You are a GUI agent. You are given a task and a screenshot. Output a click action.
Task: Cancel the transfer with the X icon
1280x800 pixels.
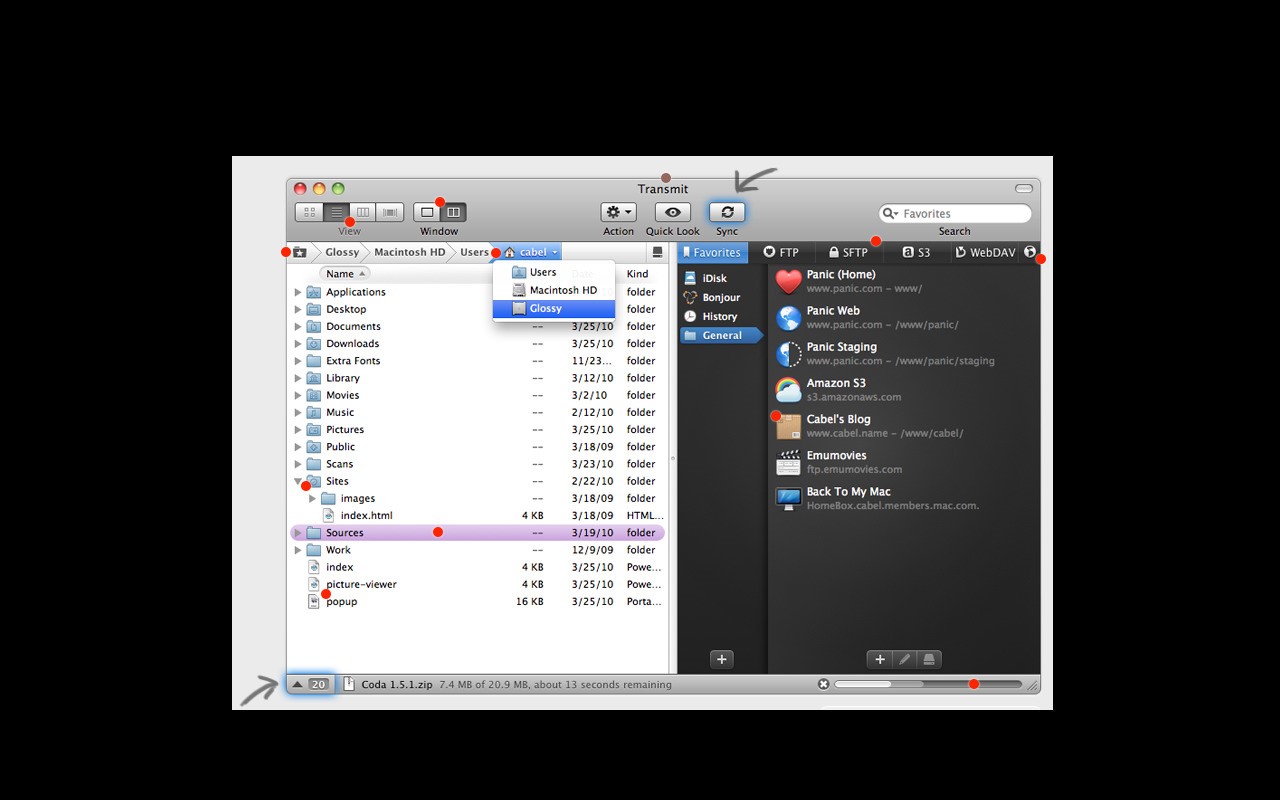pyautogui.click(x=823, y=684)
